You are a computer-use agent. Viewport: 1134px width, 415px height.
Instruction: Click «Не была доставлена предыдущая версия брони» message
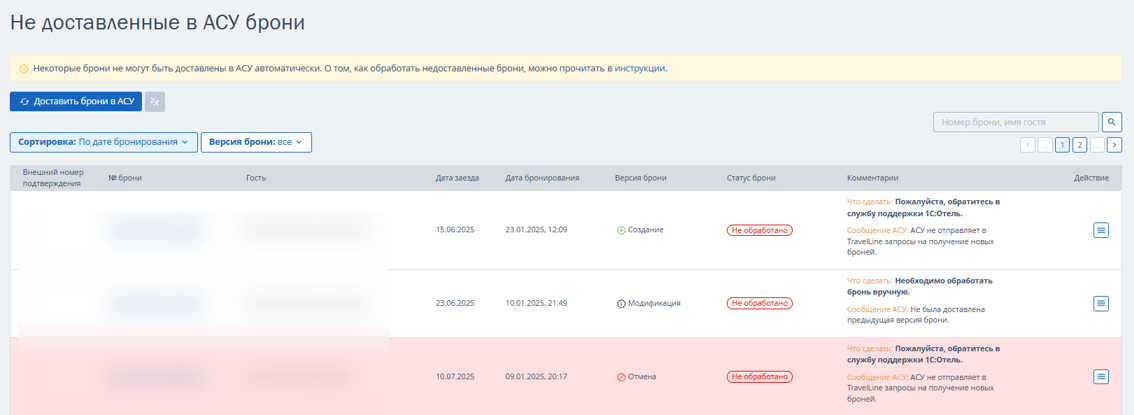(x=916, y=315)
